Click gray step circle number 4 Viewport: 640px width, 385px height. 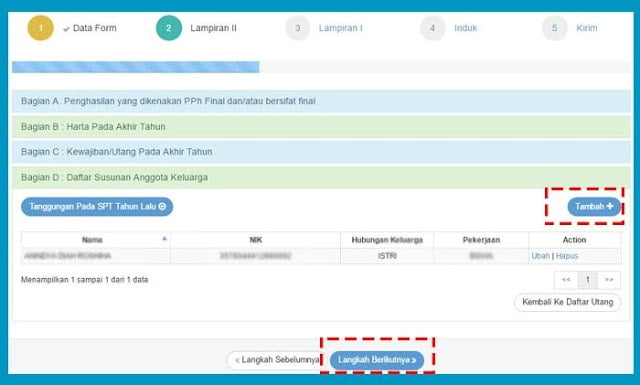tap(433, 28)
